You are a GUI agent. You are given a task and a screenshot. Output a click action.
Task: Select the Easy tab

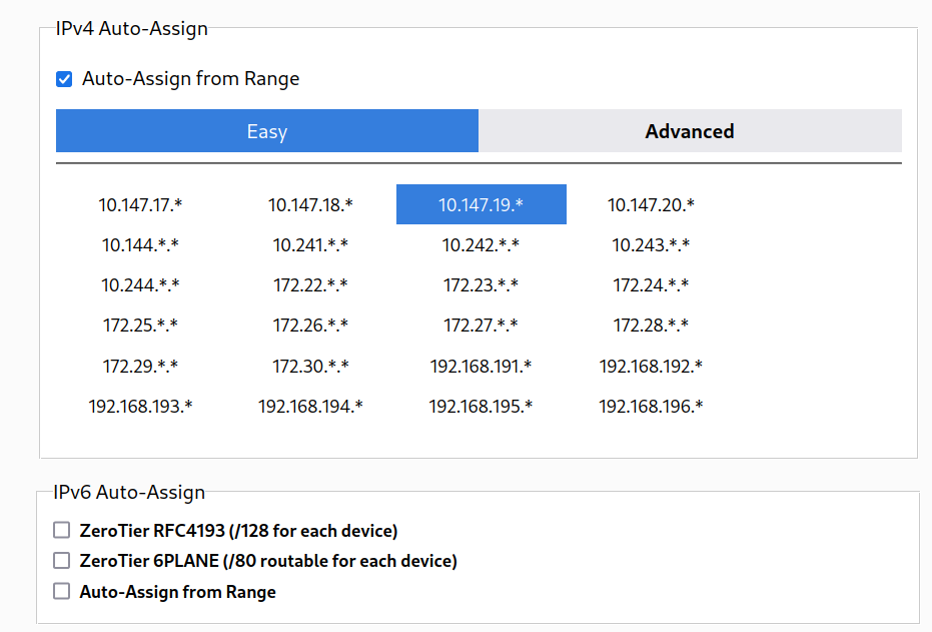click(x=267, y=131)
